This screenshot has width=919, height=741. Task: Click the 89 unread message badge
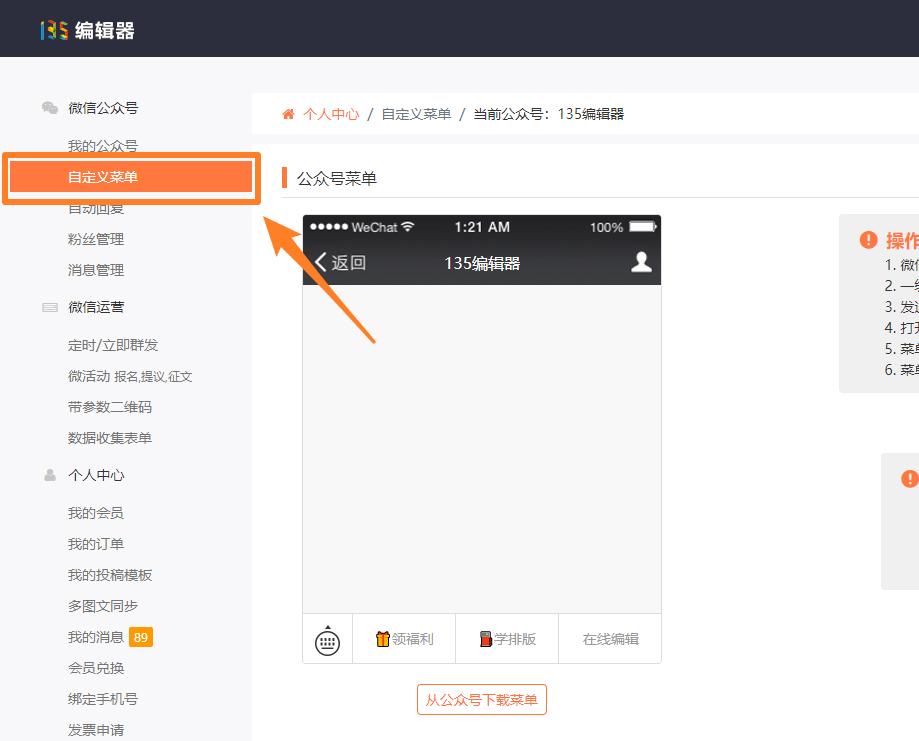tap(141, 637)
